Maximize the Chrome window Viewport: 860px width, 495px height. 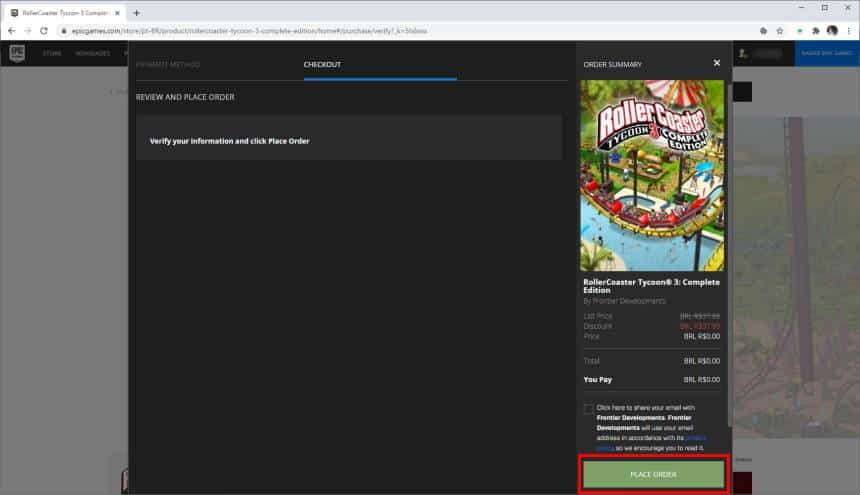824,8
